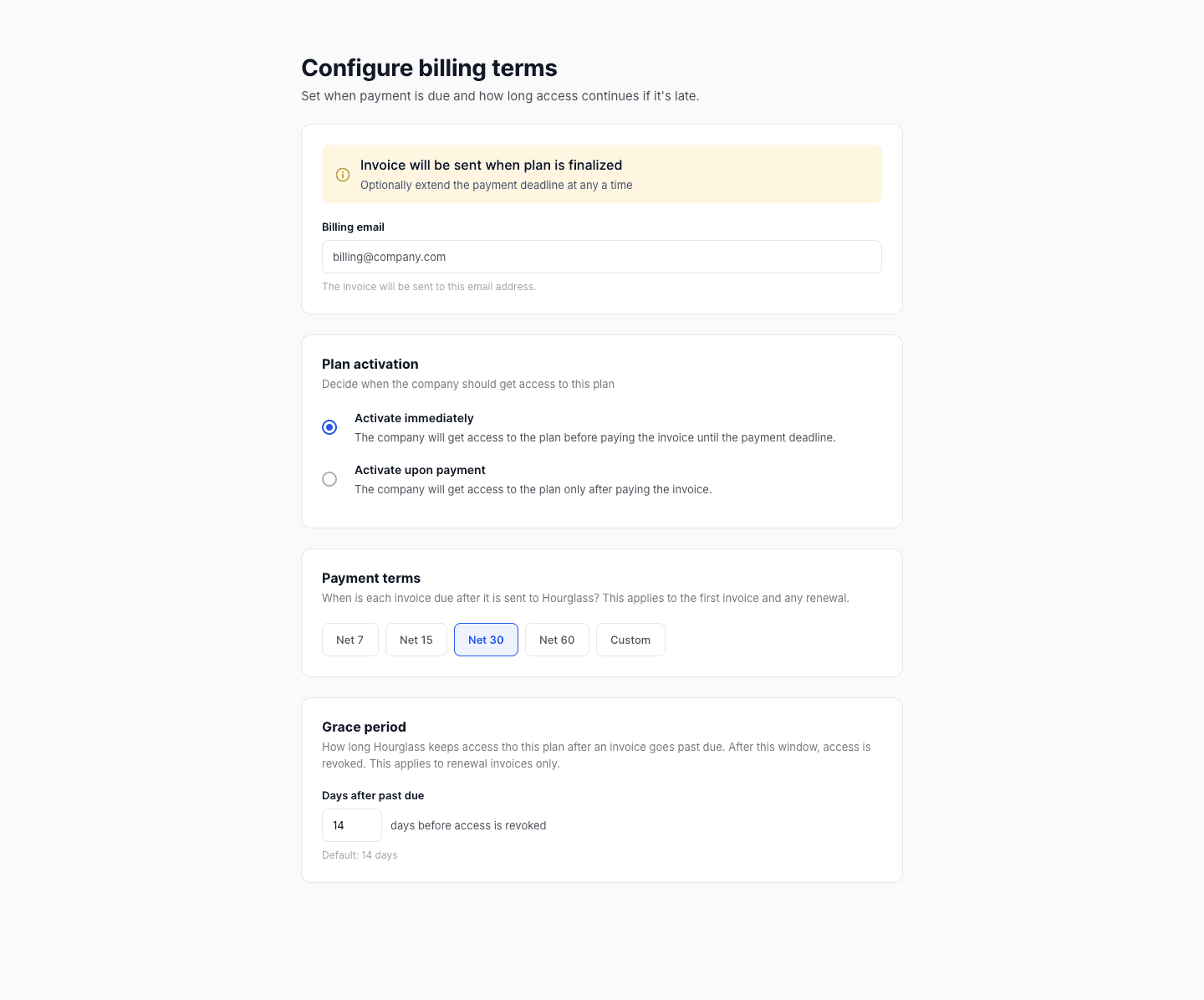The height and width of the screenshot is (1000, 1204).
Task: Focus the Billing email input field
Action: [x=602, y=257]
